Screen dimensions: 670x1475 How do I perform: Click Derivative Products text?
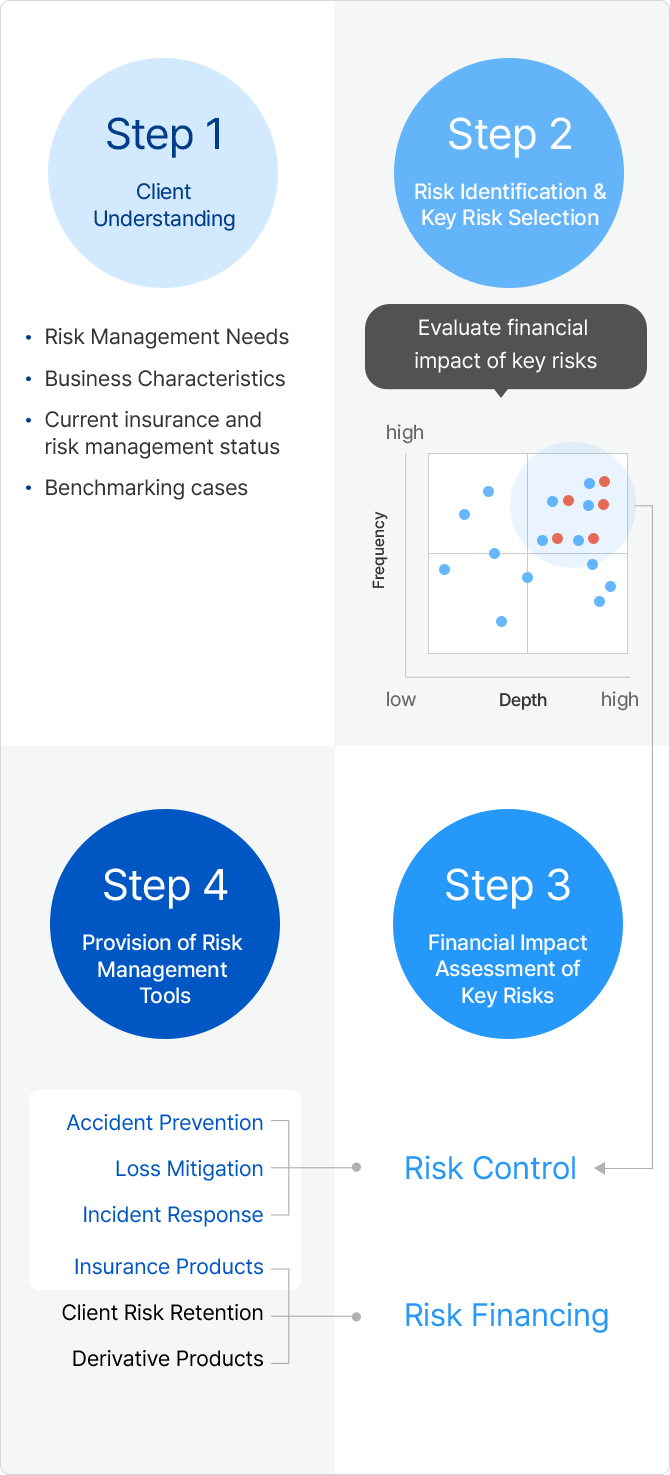click(168, 1359)
